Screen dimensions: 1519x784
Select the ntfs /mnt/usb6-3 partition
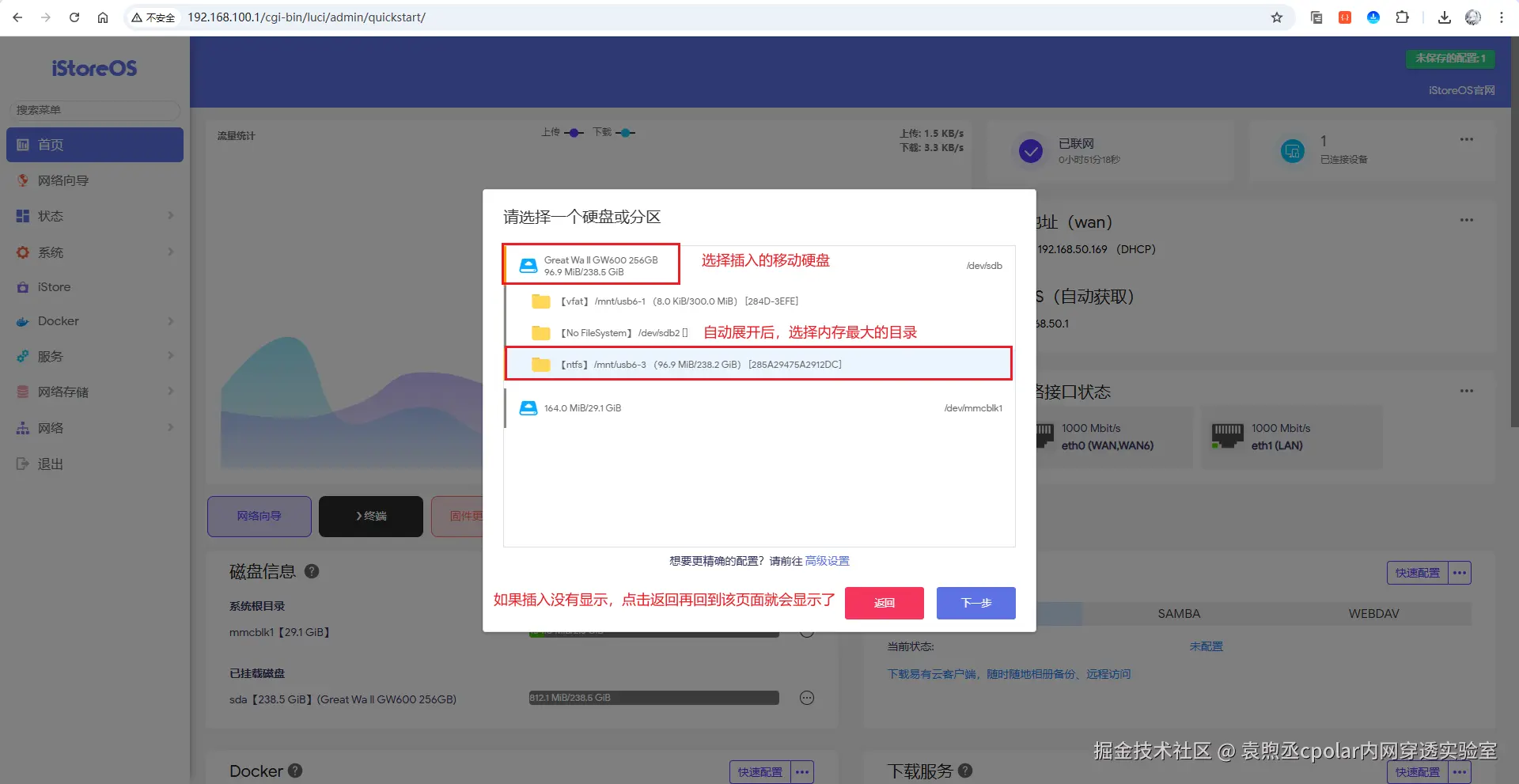point(759,365)
